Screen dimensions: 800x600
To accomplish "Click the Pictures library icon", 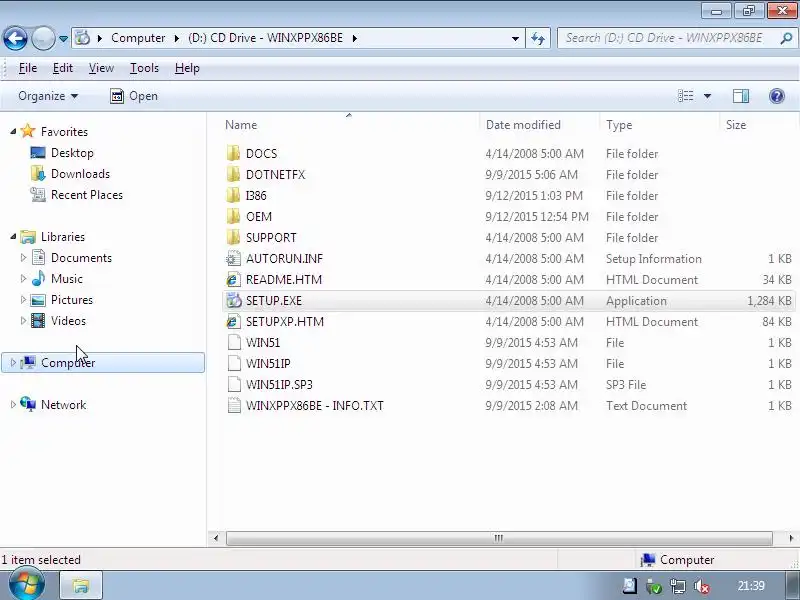I will tap(38, 299).
